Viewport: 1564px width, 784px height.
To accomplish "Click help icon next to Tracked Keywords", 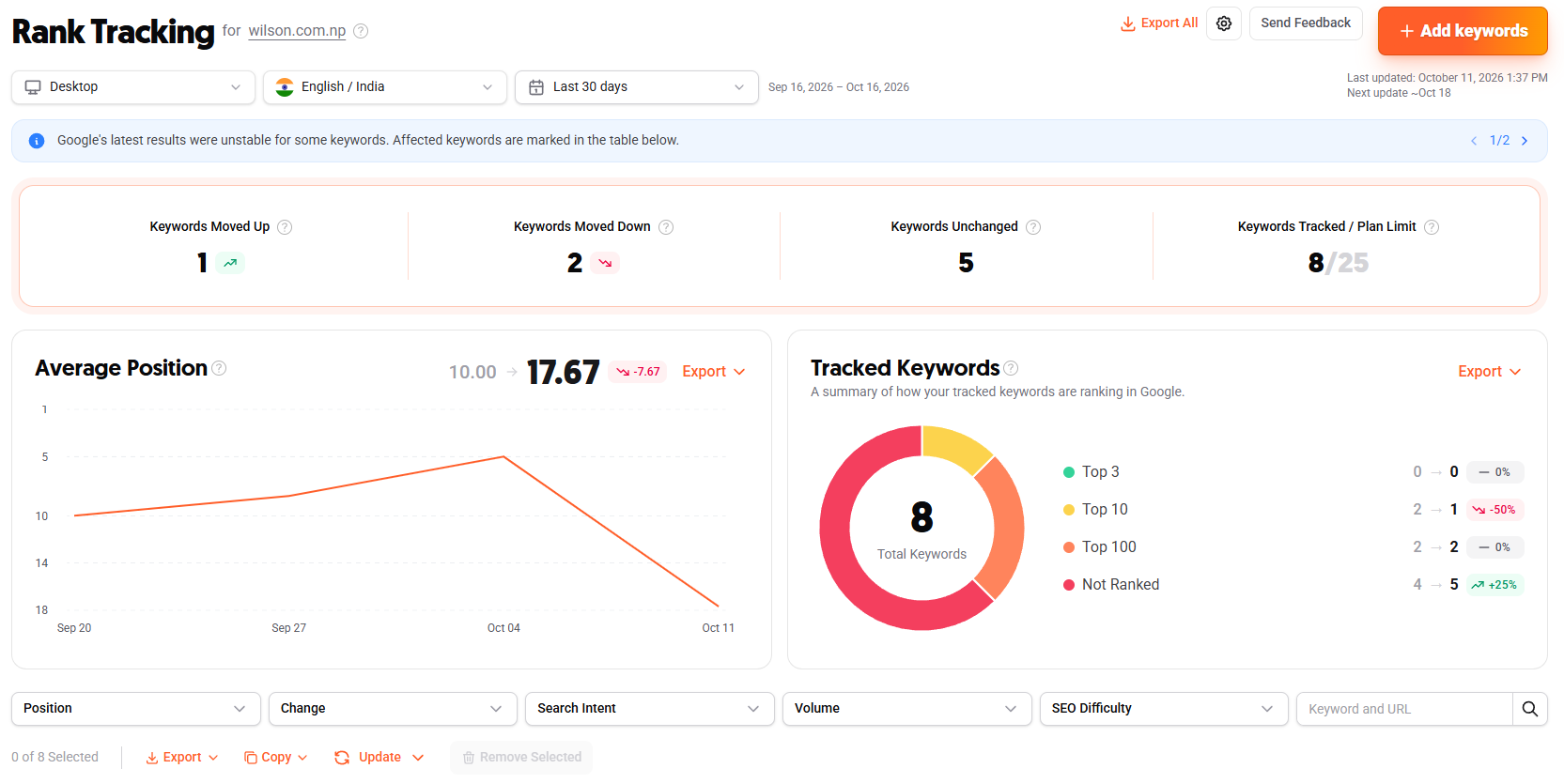I will click(x=1011, y=368).
